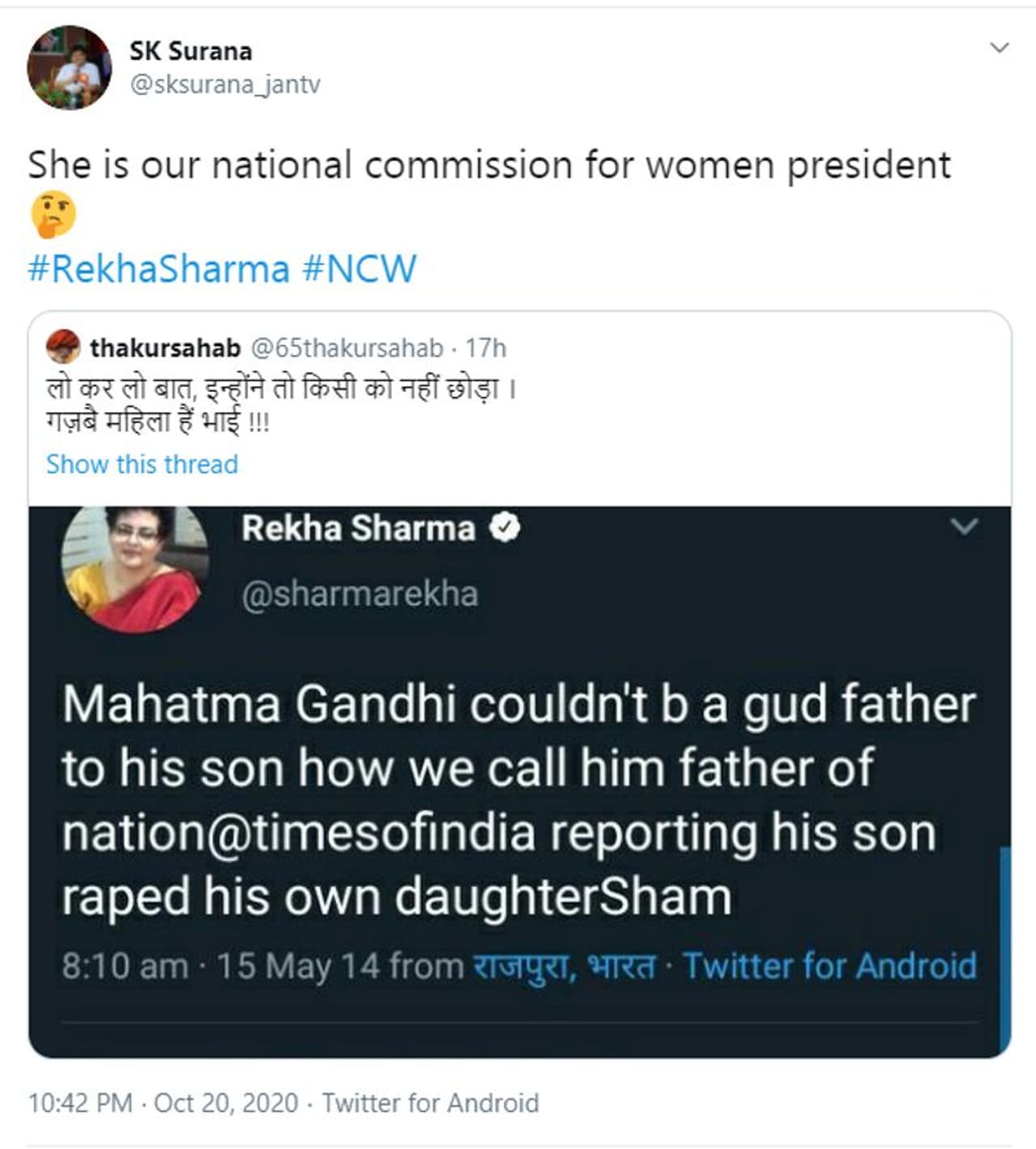Click the verified badge beside Rekha Sharma
The height and width of the screenshot is (1149, 1036).
pos(505,528)
